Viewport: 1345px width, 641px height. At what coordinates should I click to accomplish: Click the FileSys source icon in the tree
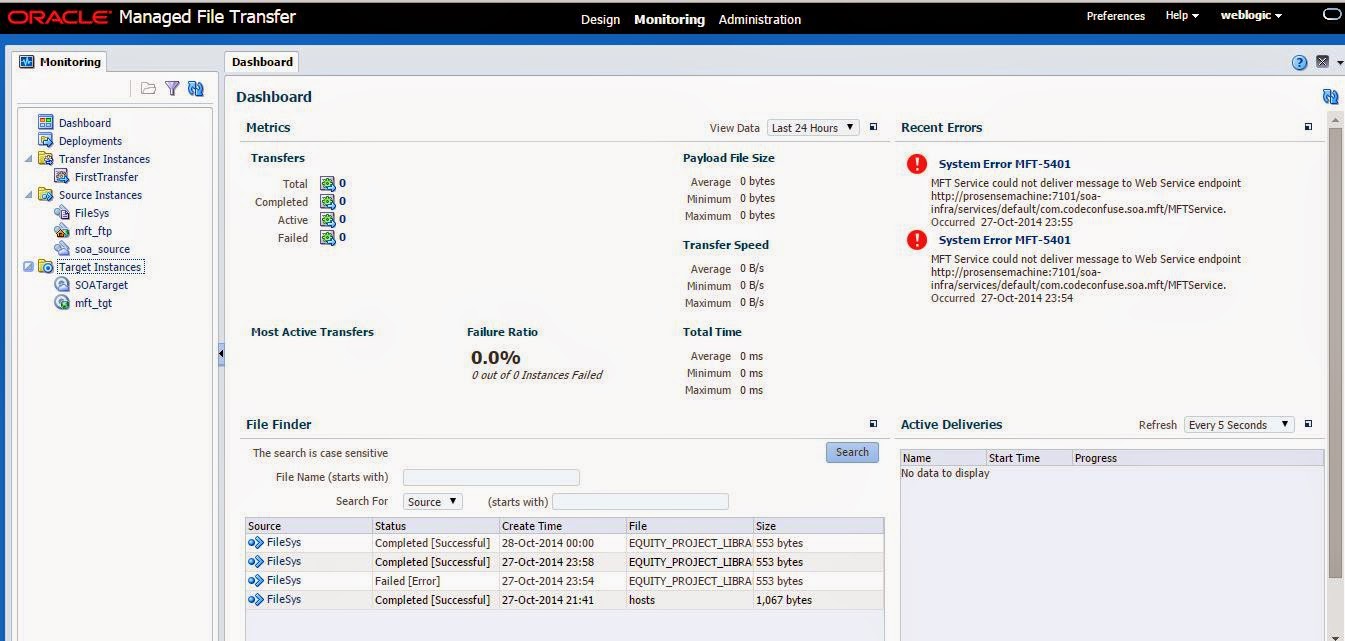62,212
